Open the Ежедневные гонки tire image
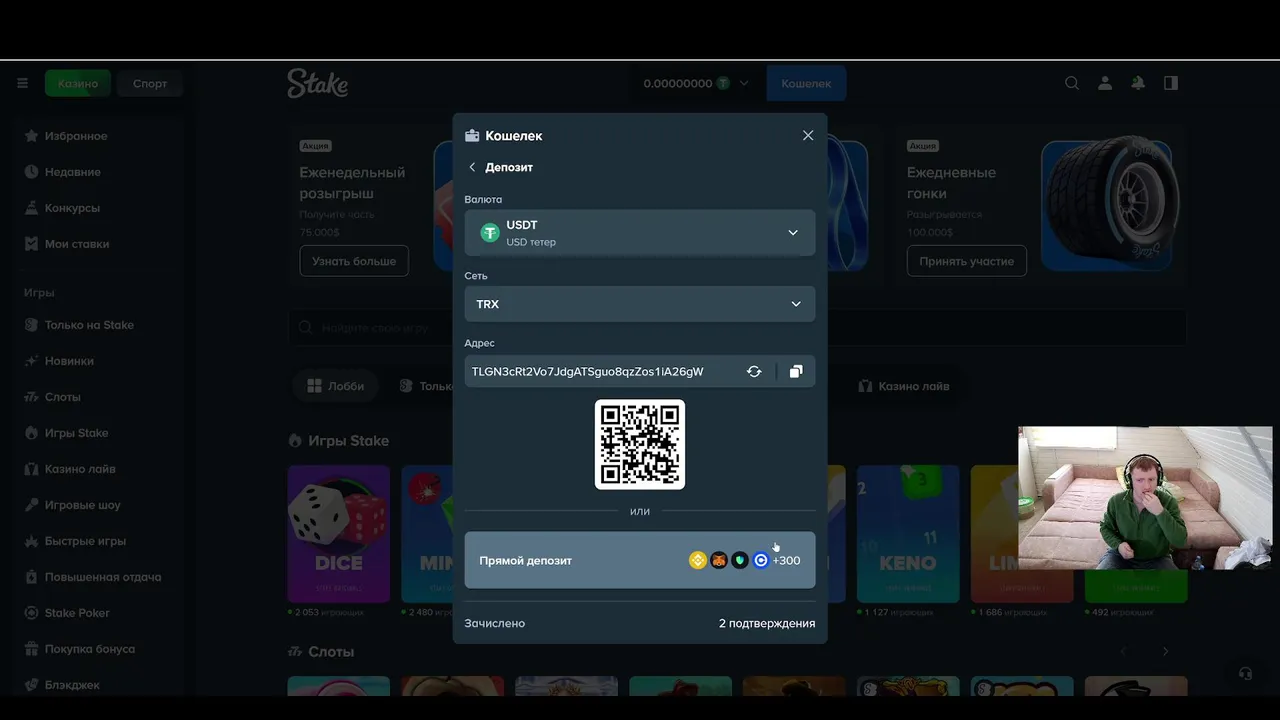This screenshot has width=1280, height=720. click(x=1110, y=205)
